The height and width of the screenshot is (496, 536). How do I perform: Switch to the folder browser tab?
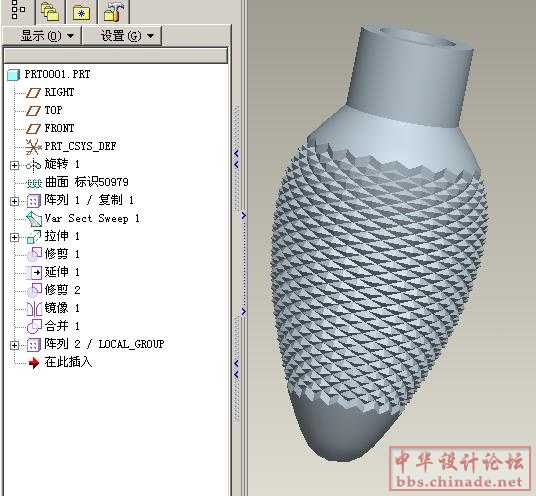click(x=50, y=11)
